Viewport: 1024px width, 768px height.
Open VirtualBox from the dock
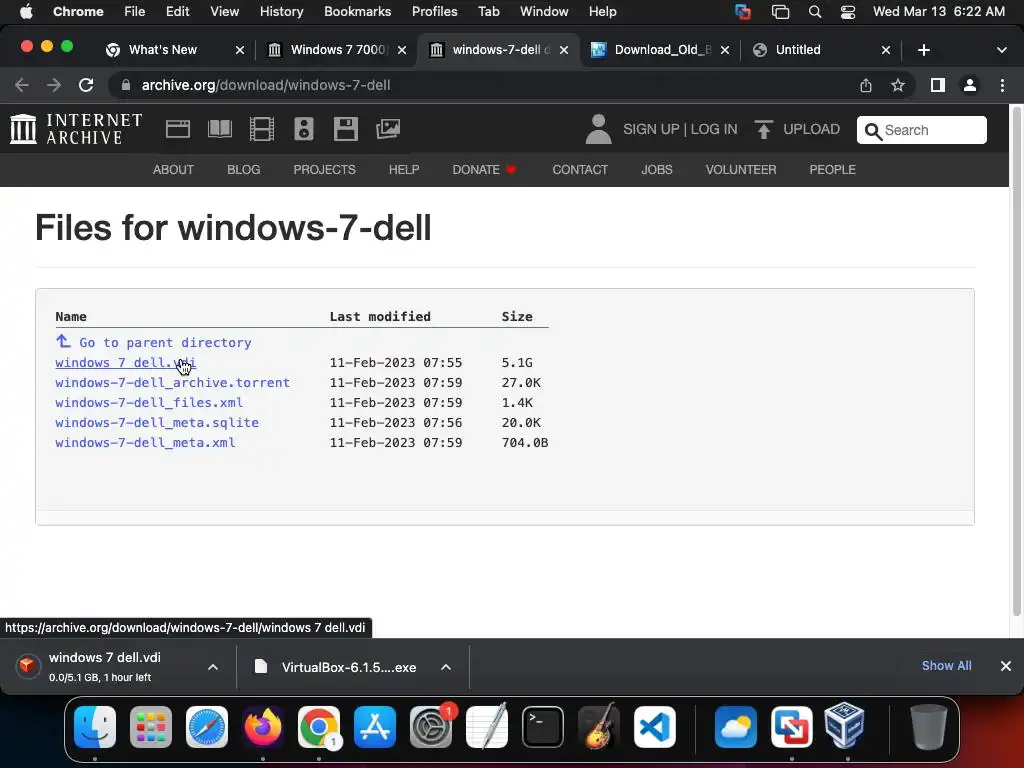point(844,726)
